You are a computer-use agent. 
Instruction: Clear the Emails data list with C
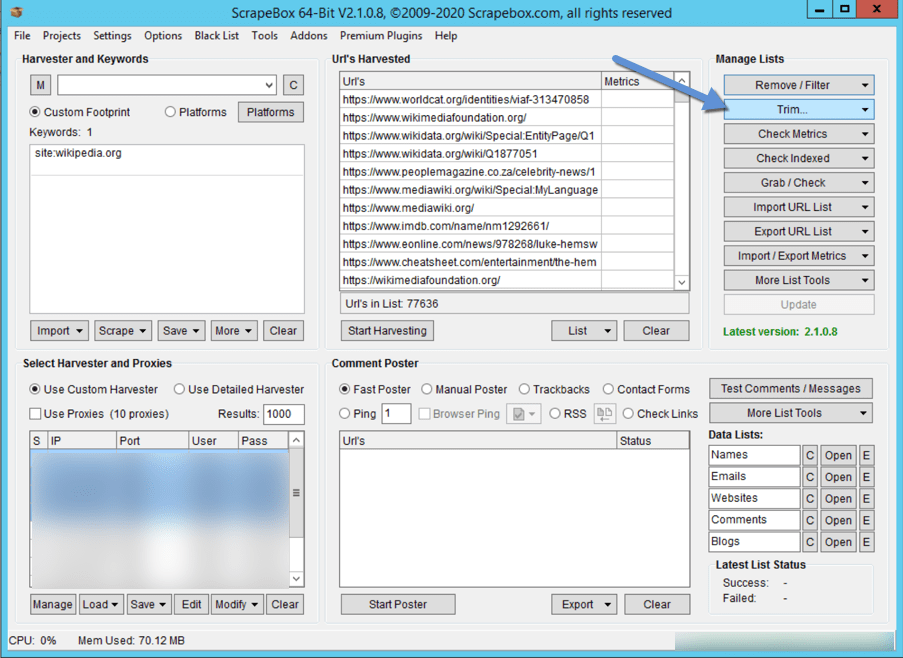click(810, 477)
